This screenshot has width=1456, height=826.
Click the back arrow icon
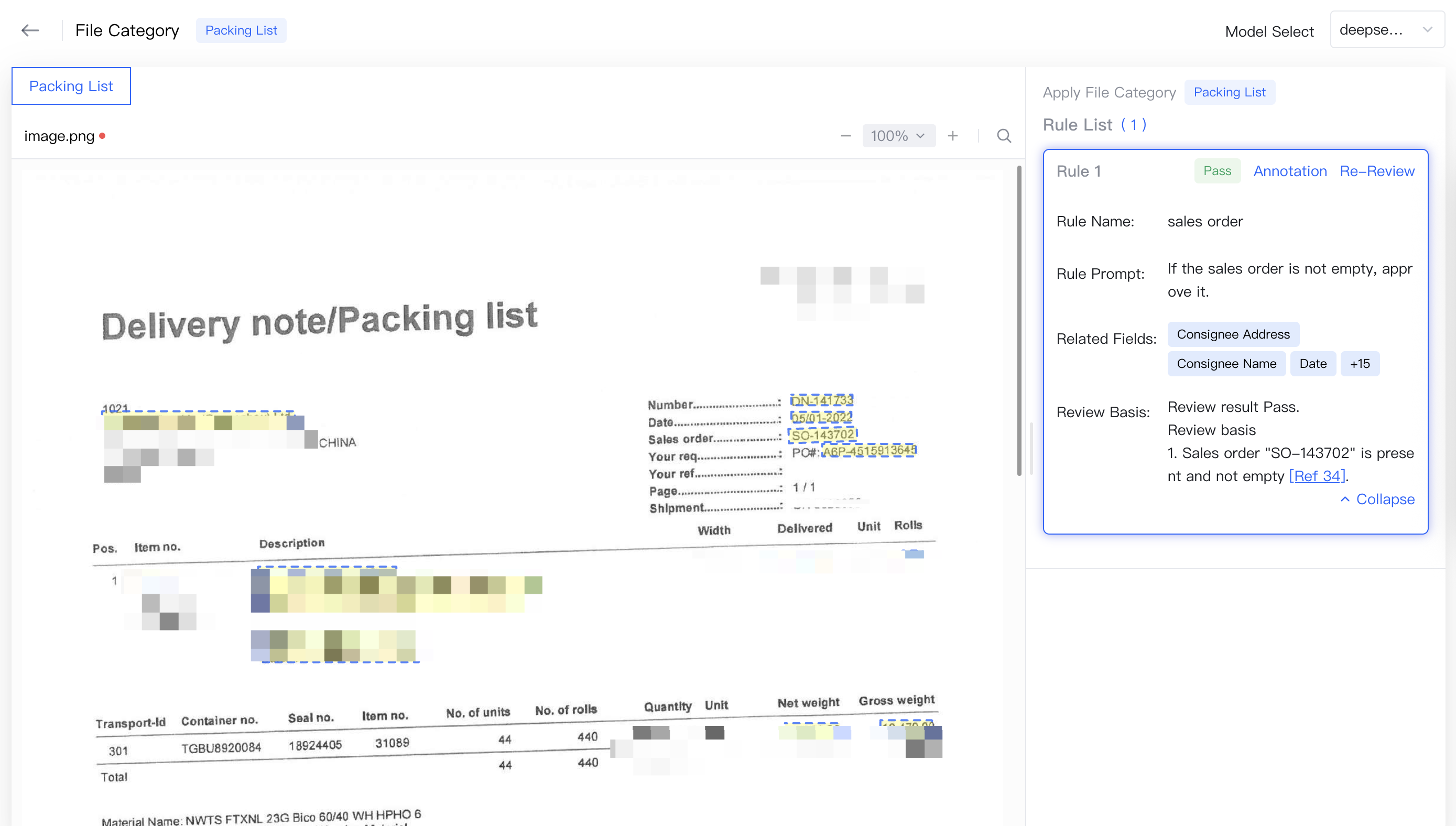(30, 30)
